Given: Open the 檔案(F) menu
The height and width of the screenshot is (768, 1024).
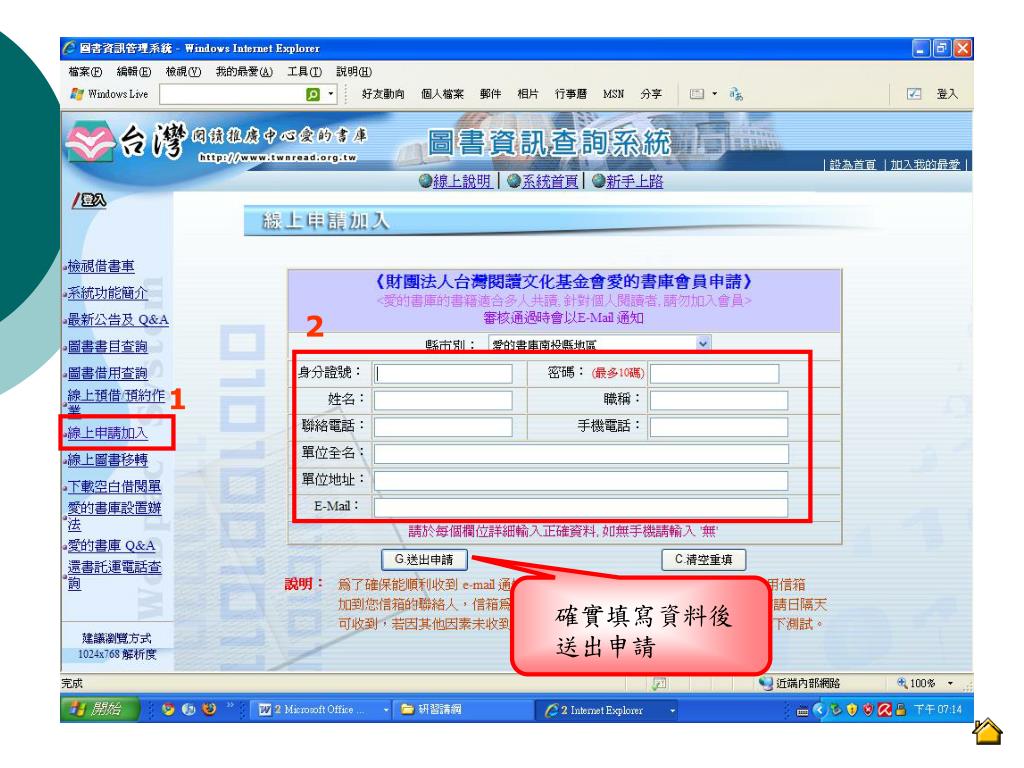Looking at the screenshot, I should (x=85, y=72).
